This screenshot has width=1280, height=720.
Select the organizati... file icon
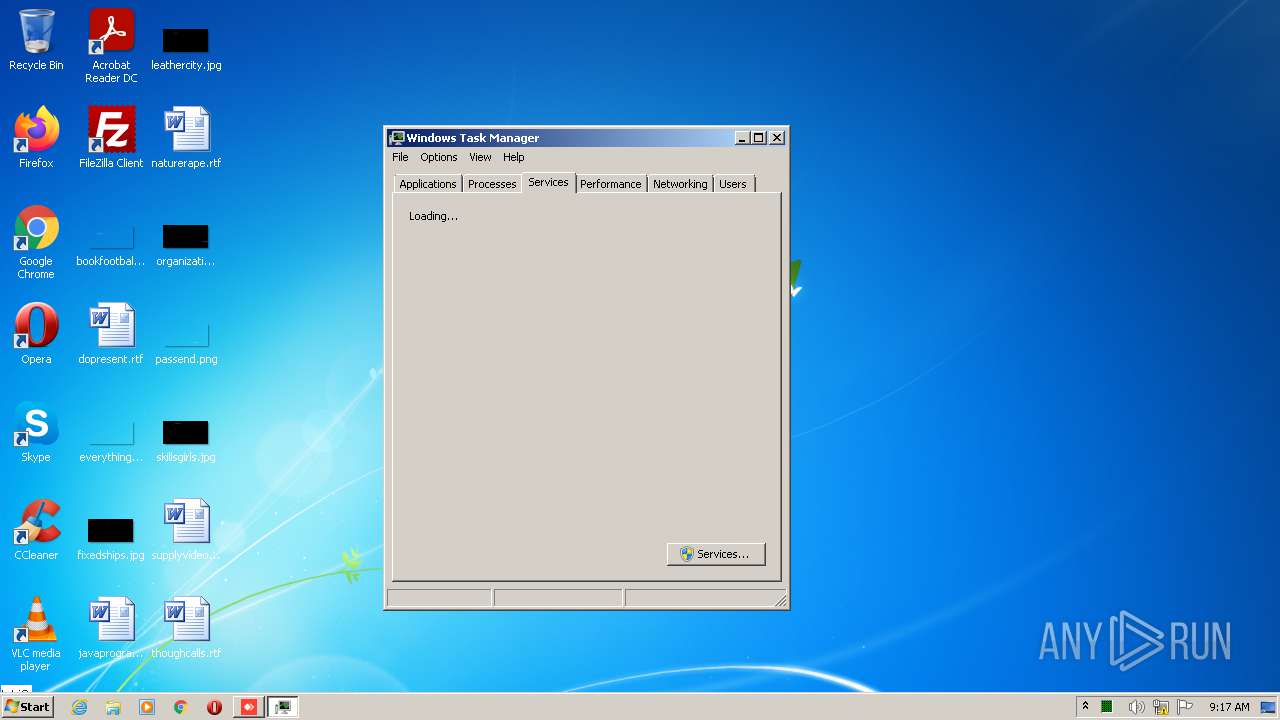pos(186,246)
